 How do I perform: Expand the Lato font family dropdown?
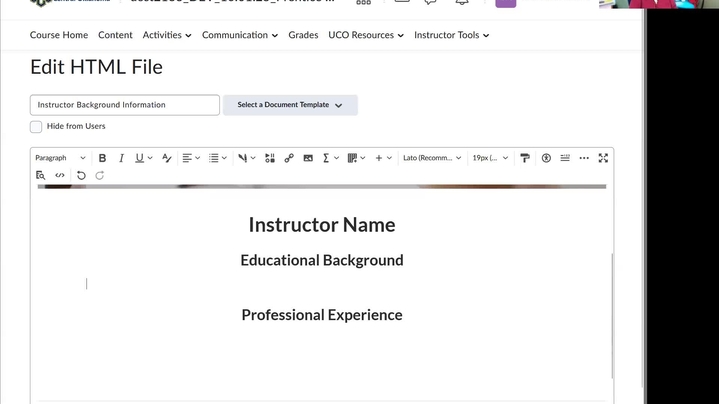click(431, 158)
